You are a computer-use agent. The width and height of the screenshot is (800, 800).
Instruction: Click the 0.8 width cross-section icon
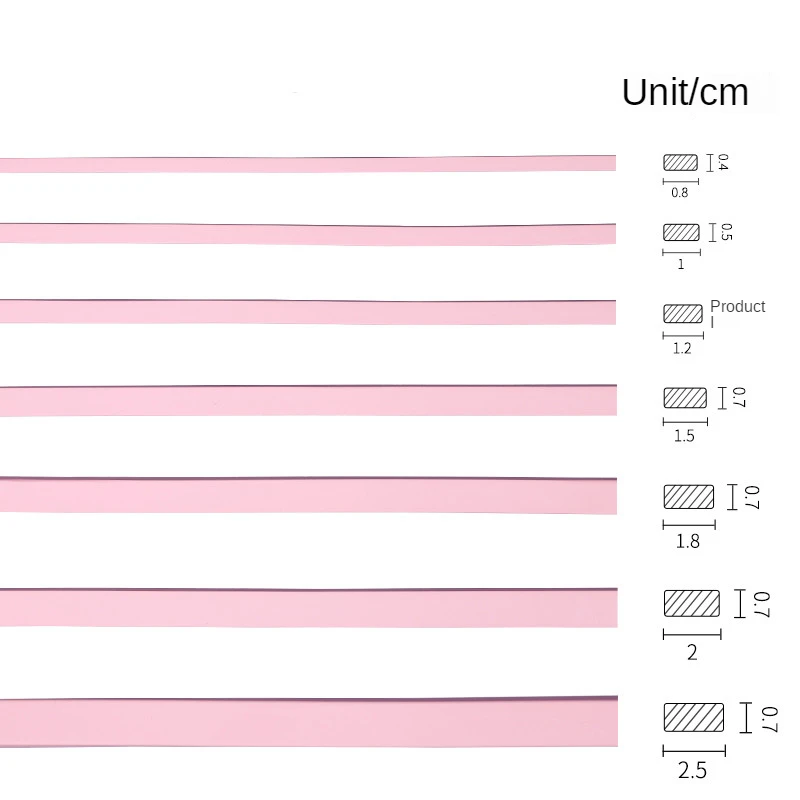[x=680, y=162]
